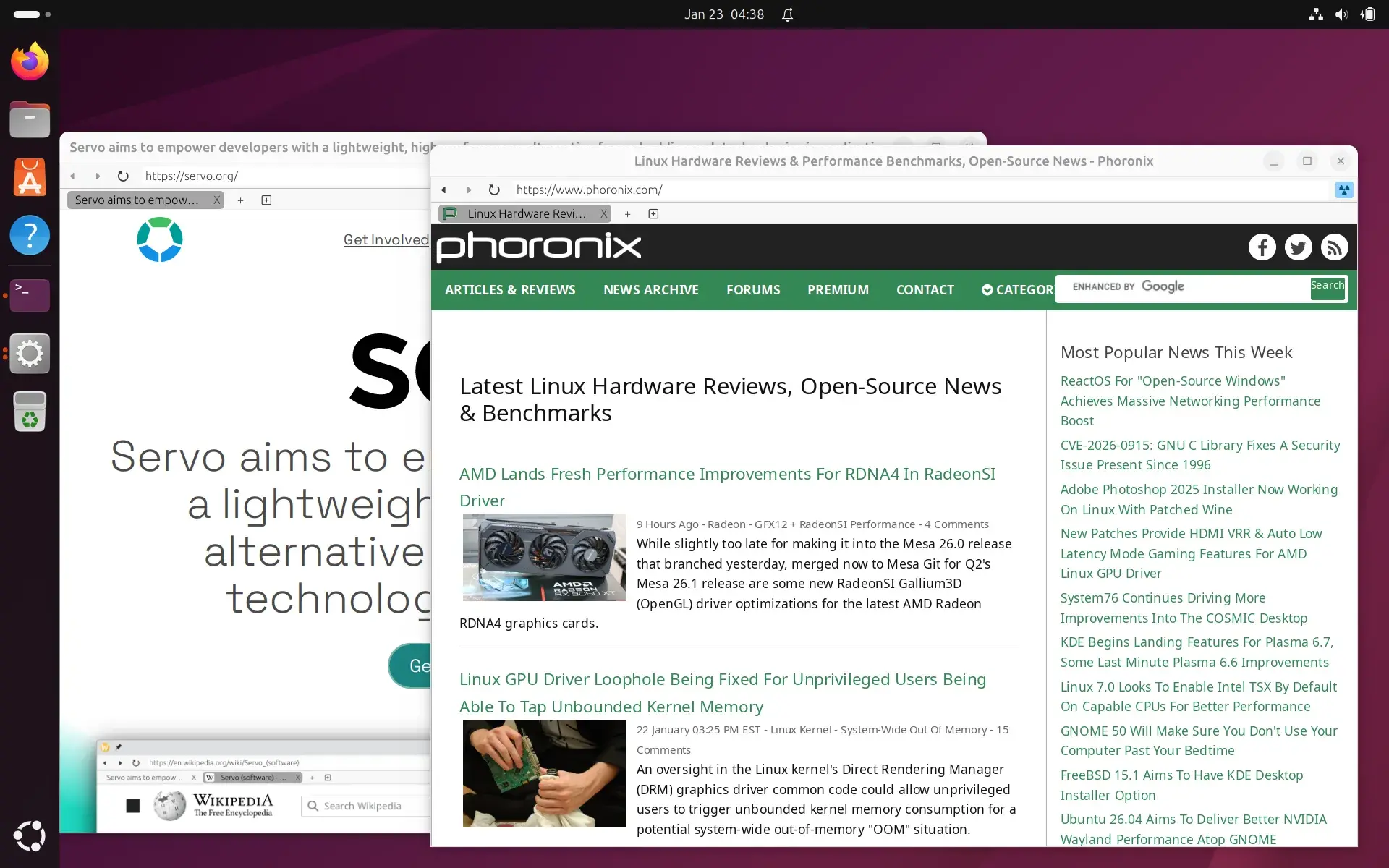Click new window icon beside Phoronix tab bar

click(x=653, y=214)
